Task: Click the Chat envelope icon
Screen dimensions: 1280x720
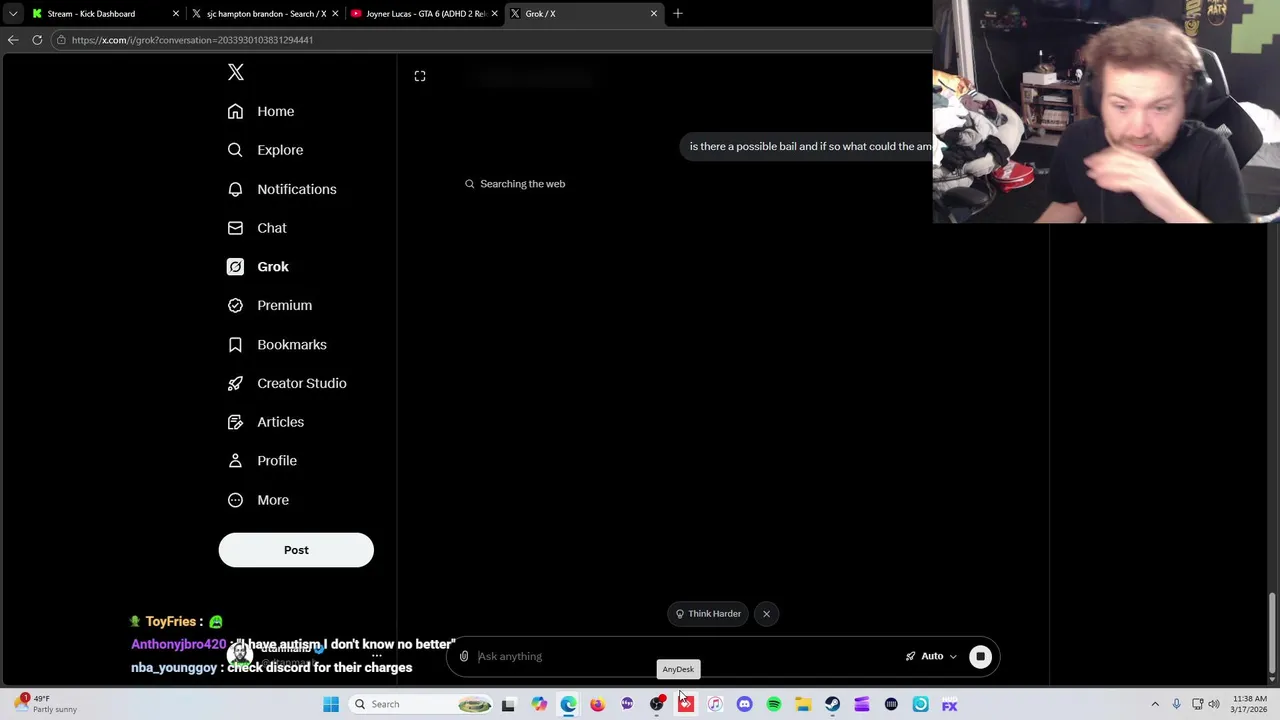Action: pyautogui.click(x=235, y=228)
